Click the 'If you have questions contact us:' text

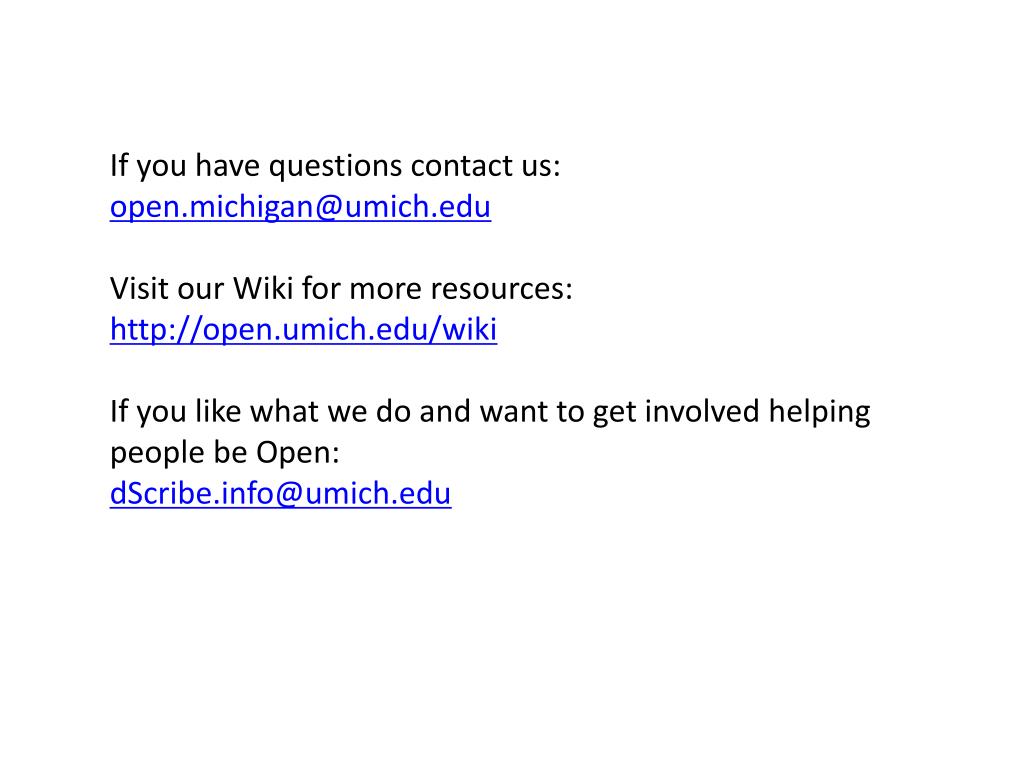(335, 166)
